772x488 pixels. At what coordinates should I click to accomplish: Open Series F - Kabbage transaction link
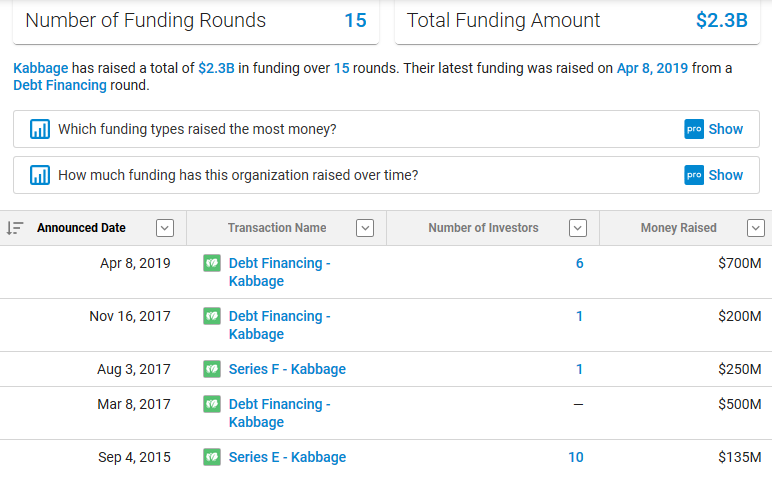click(287, 369)
